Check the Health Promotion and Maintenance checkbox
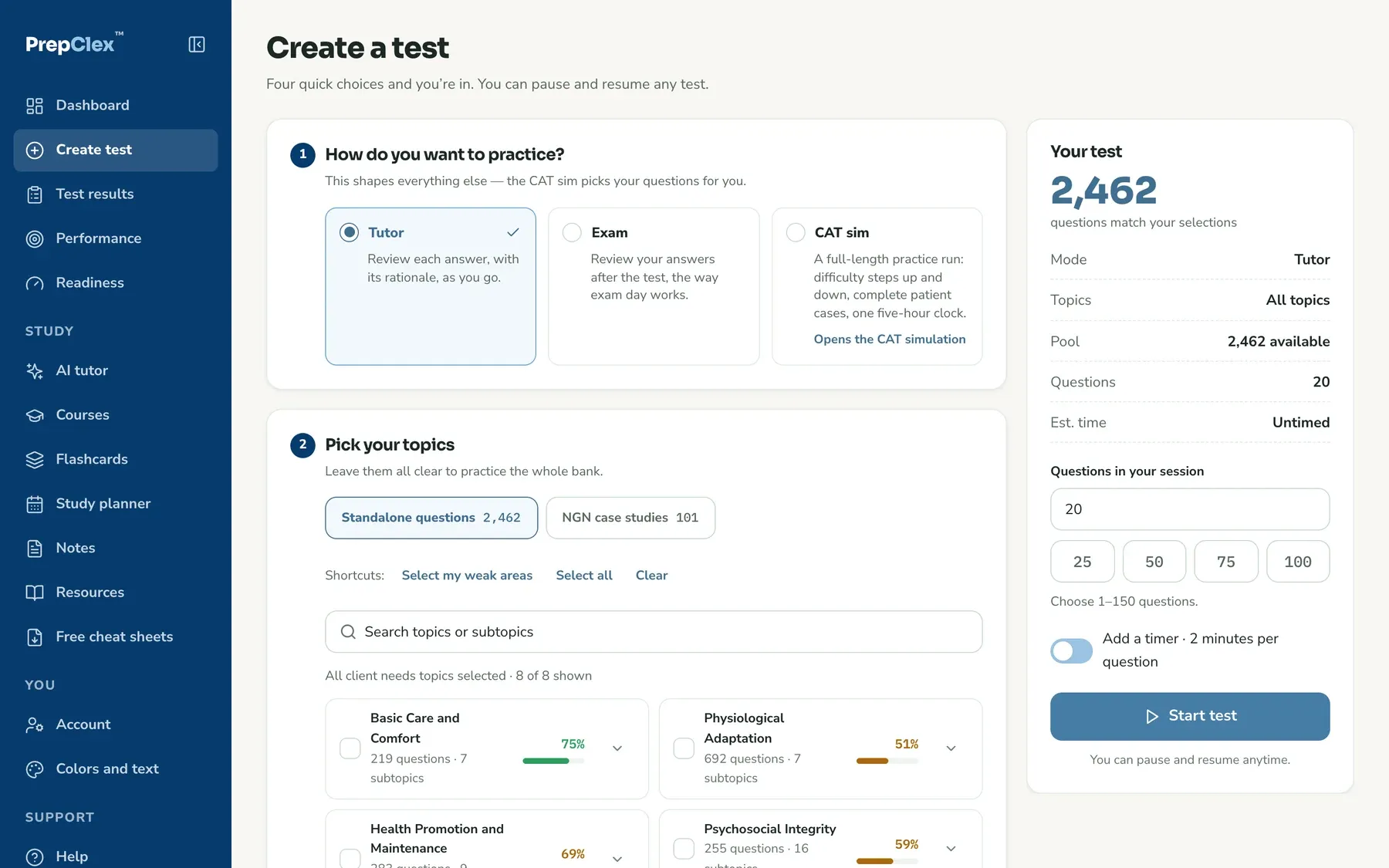Image resolution: width=1389 pixels, height=868 pixels. click(x=350, y=859)
